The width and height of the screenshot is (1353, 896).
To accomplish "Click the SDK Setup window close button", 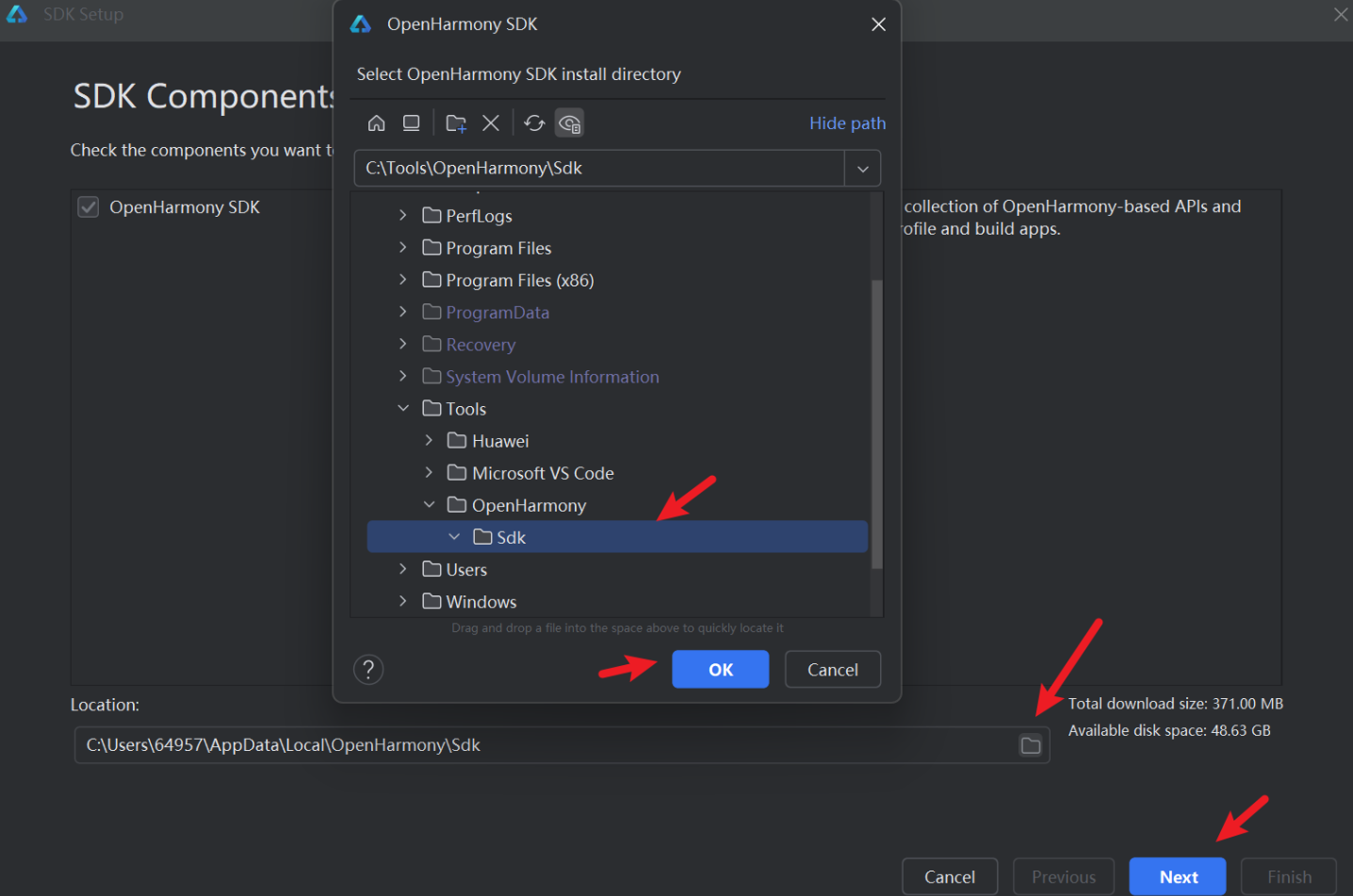I will 1340,14.
